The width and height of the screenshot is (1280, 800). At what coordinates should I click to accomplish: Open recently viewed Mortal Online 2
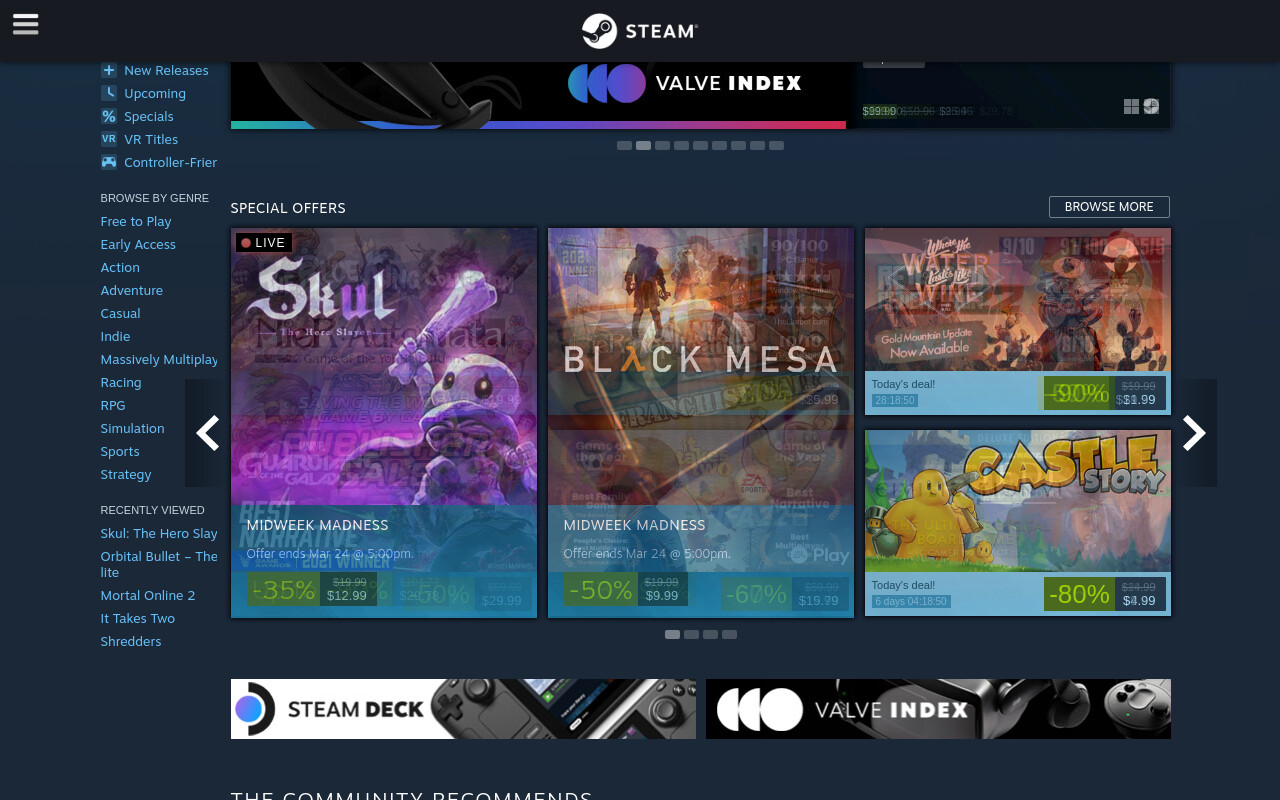[x=148, y=595]
